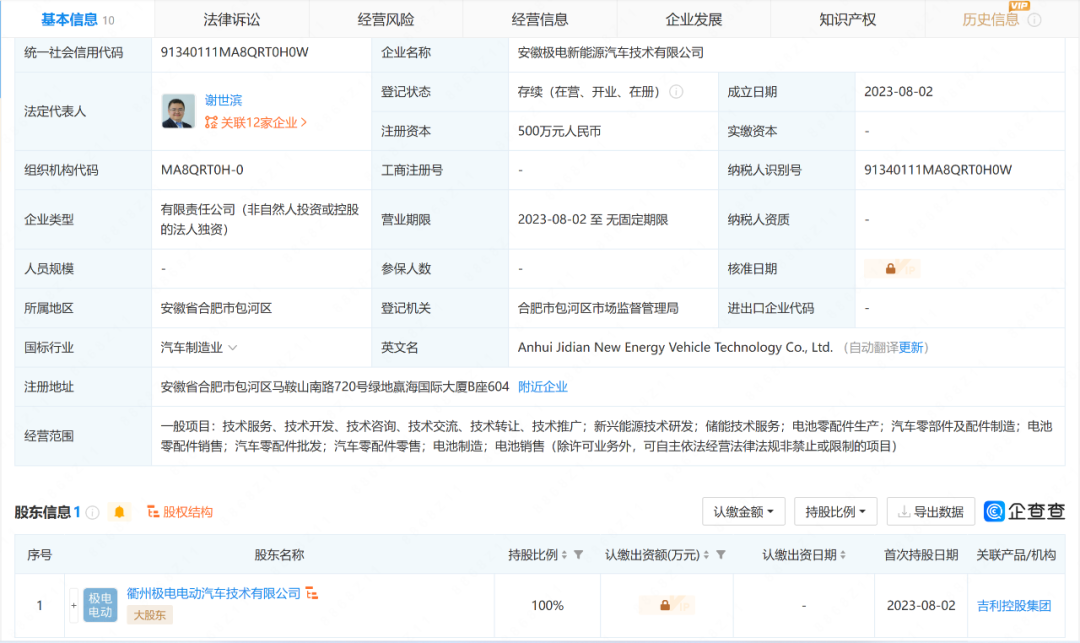Open legal representative 谢世滨 link

(223, 101)
